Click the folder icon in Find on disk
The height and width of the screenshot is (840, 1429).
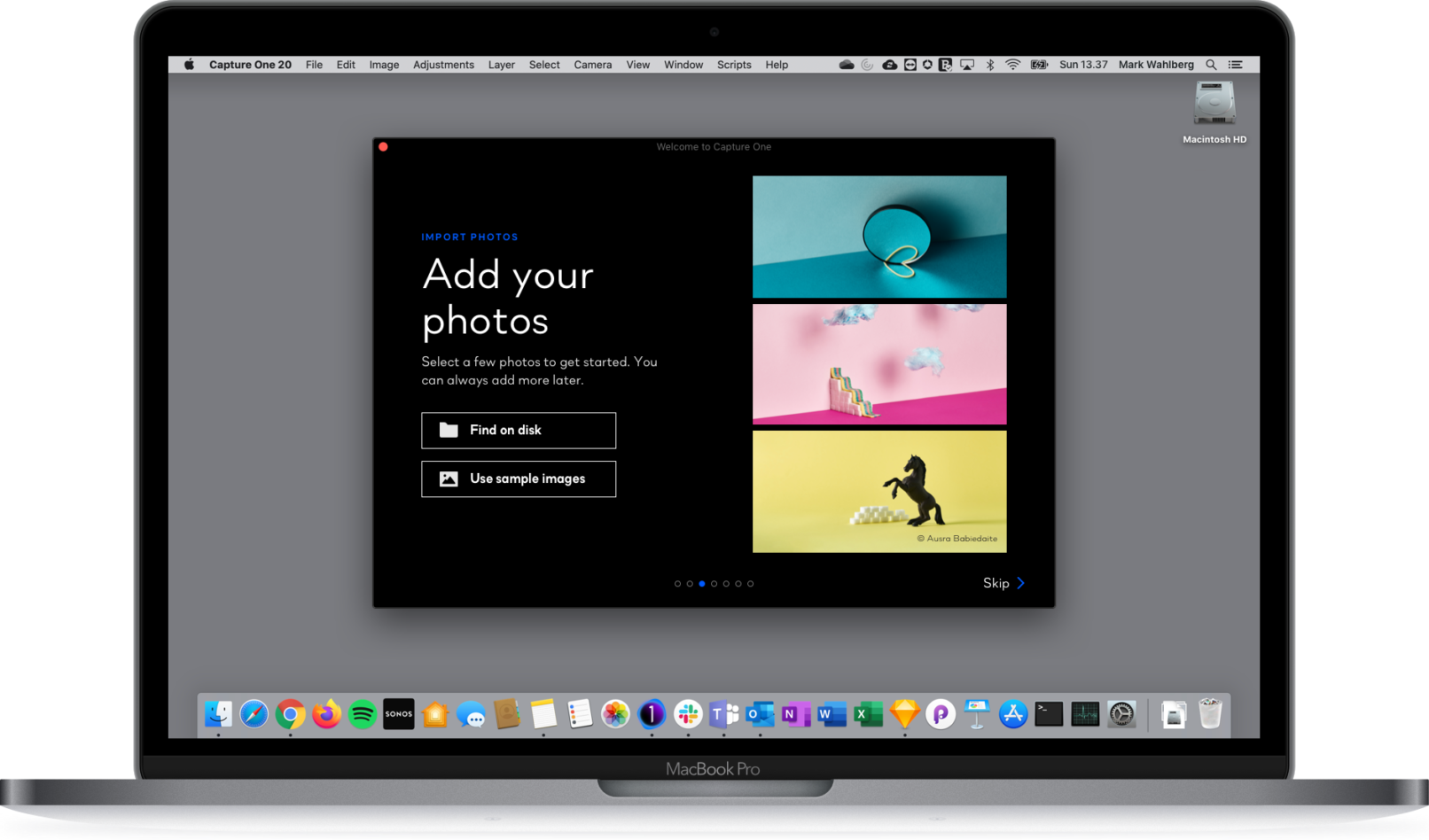click(449, 430)
